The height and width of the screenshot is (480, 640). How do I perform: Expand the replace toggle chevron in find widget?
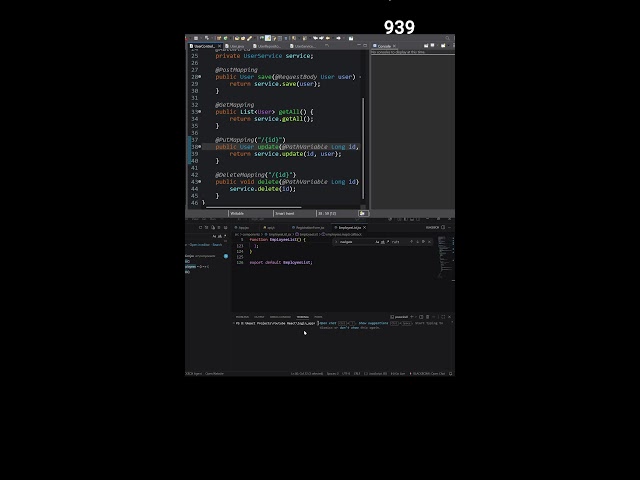[x=336, y=242]
